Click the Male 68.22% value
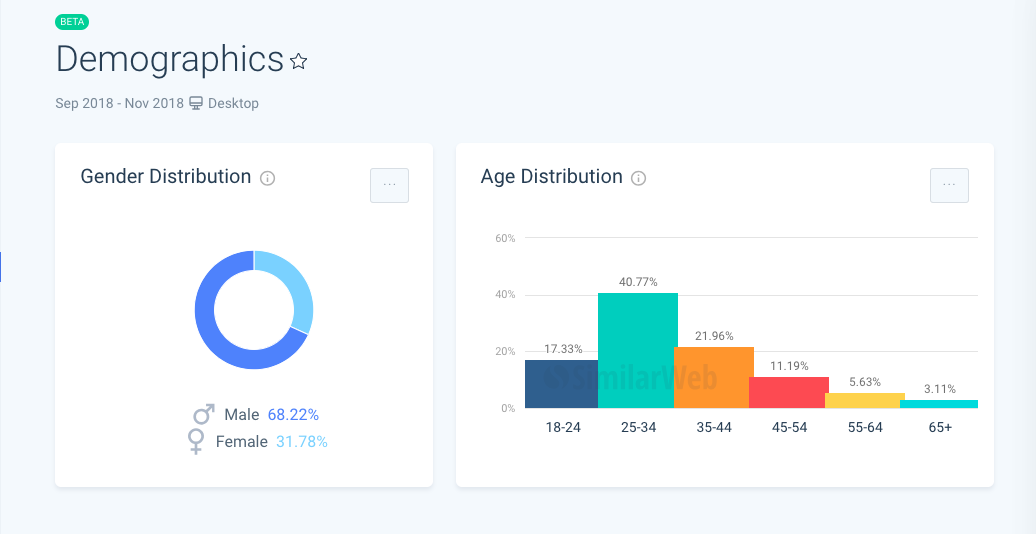The image size is (1036, 534). tap(293, 414)
